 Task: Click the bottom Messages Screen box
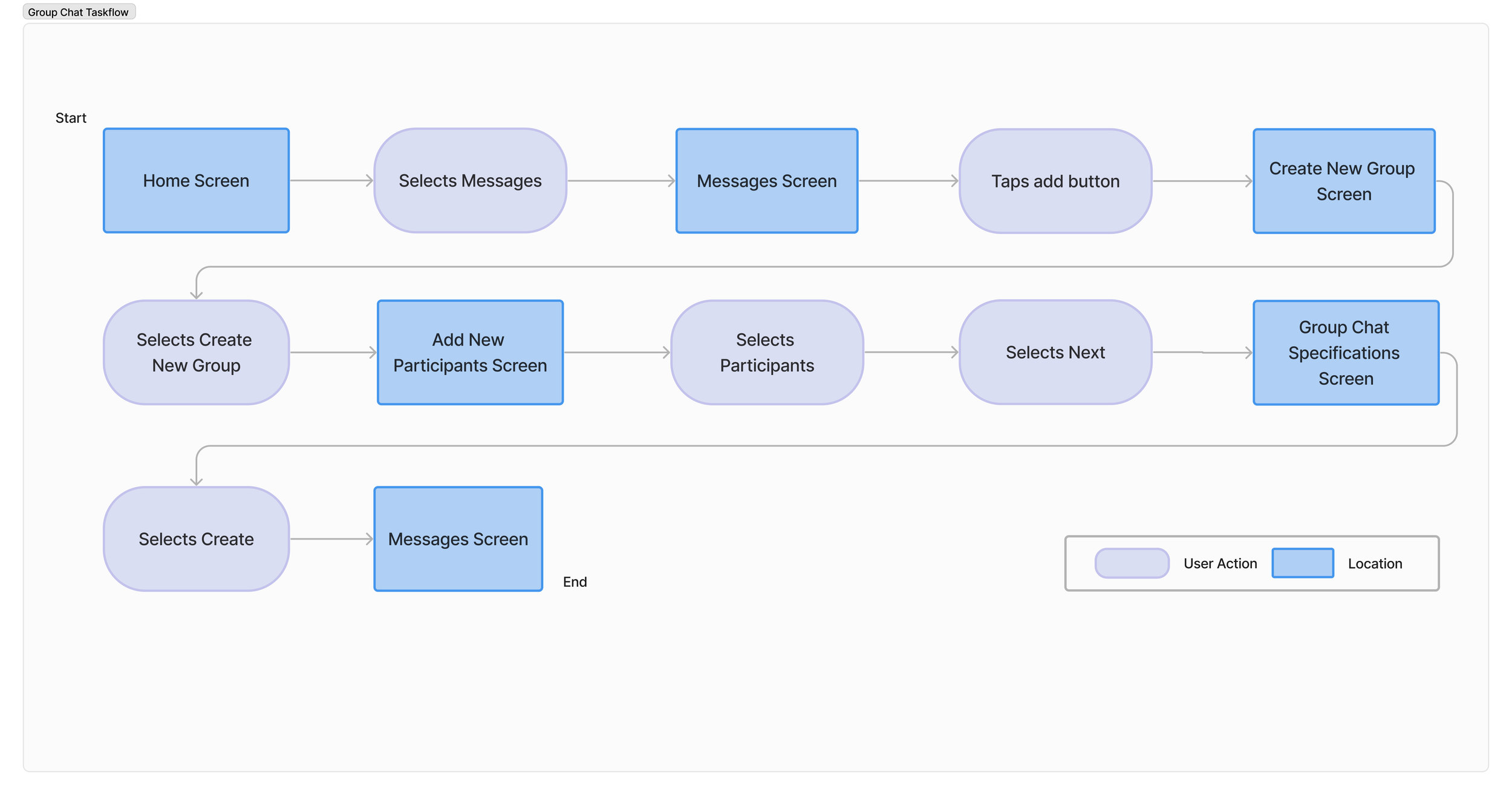[x=458, y=538]
